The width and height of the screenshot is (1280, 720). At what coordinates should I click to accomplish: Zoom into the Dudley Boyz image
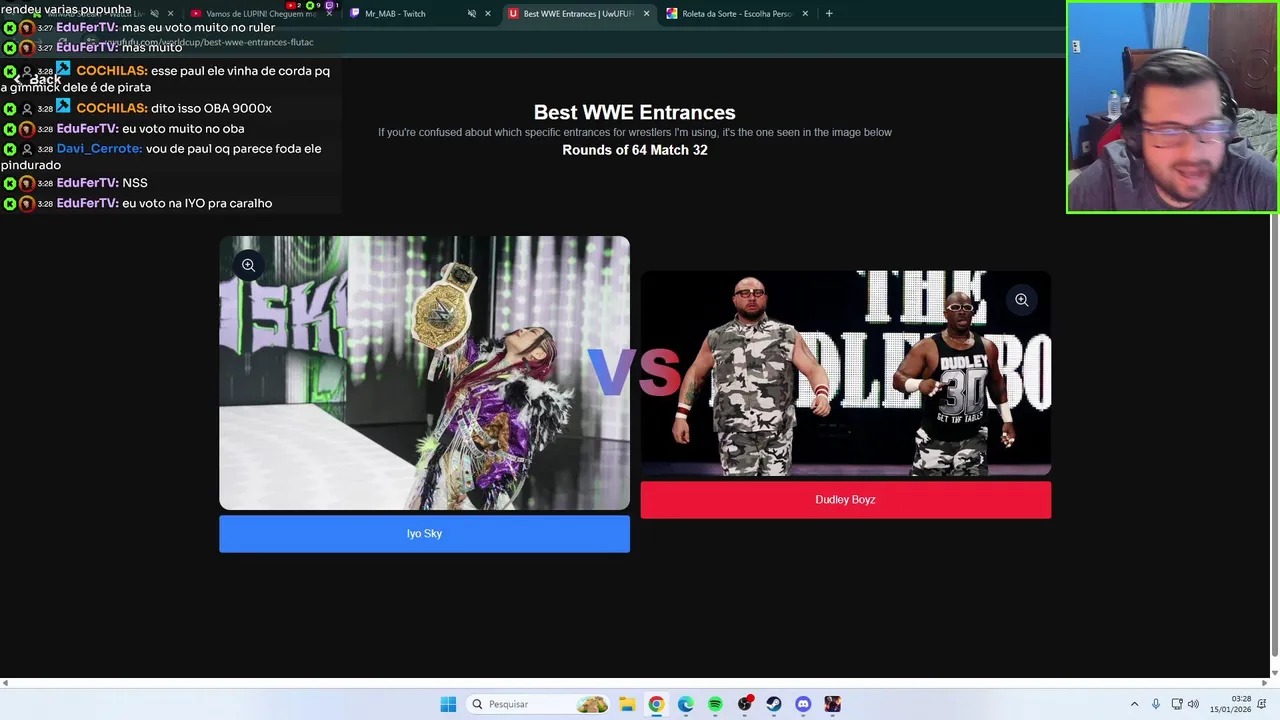[1021, 300]
